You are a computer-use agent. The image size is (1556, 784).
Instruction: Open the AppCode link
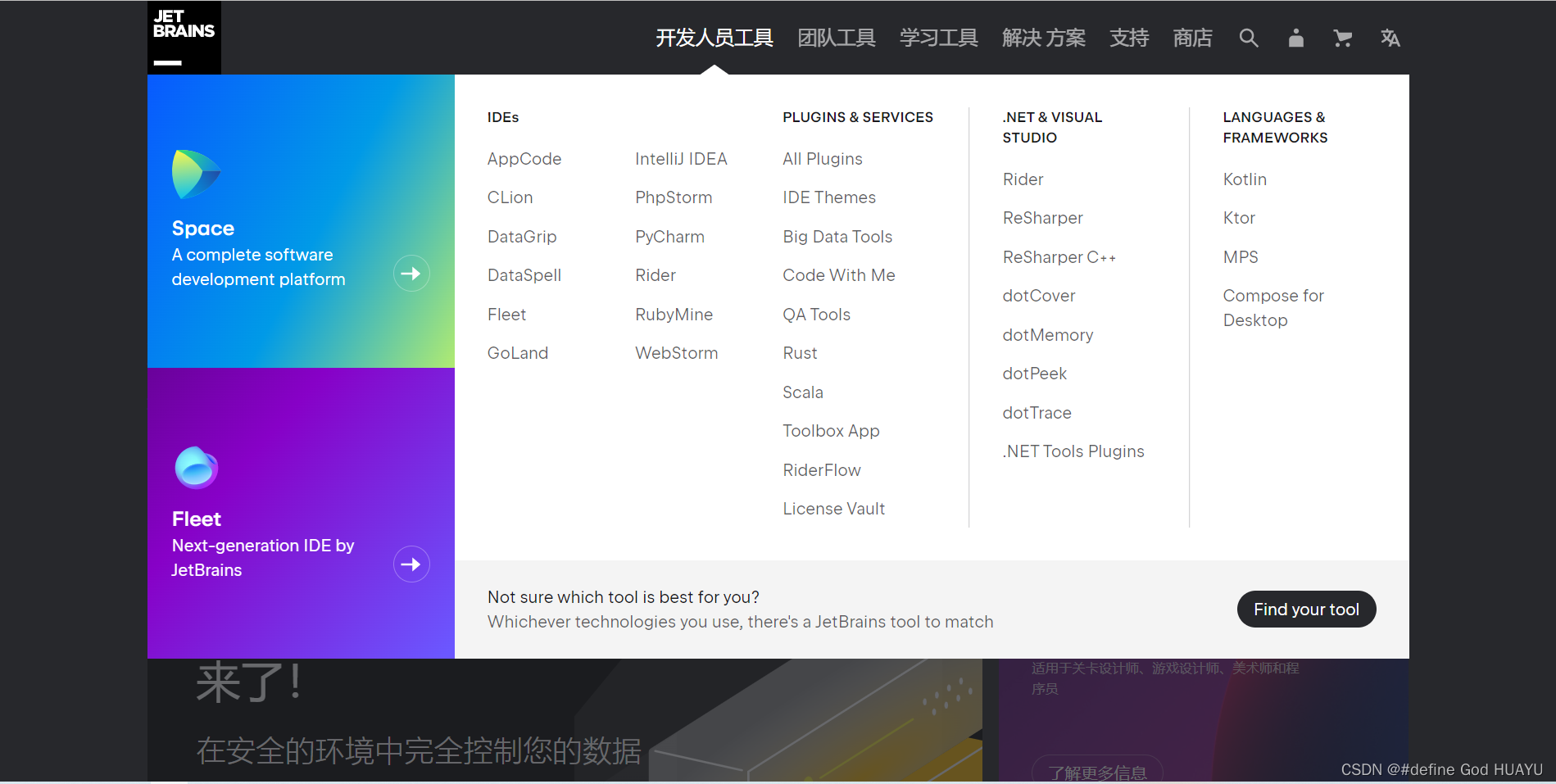524,159
